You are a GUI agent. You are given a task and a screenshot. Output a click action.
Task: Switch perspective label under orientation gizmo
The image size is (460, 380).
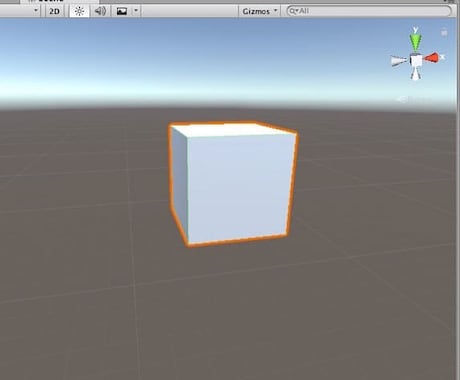(415, 99)
